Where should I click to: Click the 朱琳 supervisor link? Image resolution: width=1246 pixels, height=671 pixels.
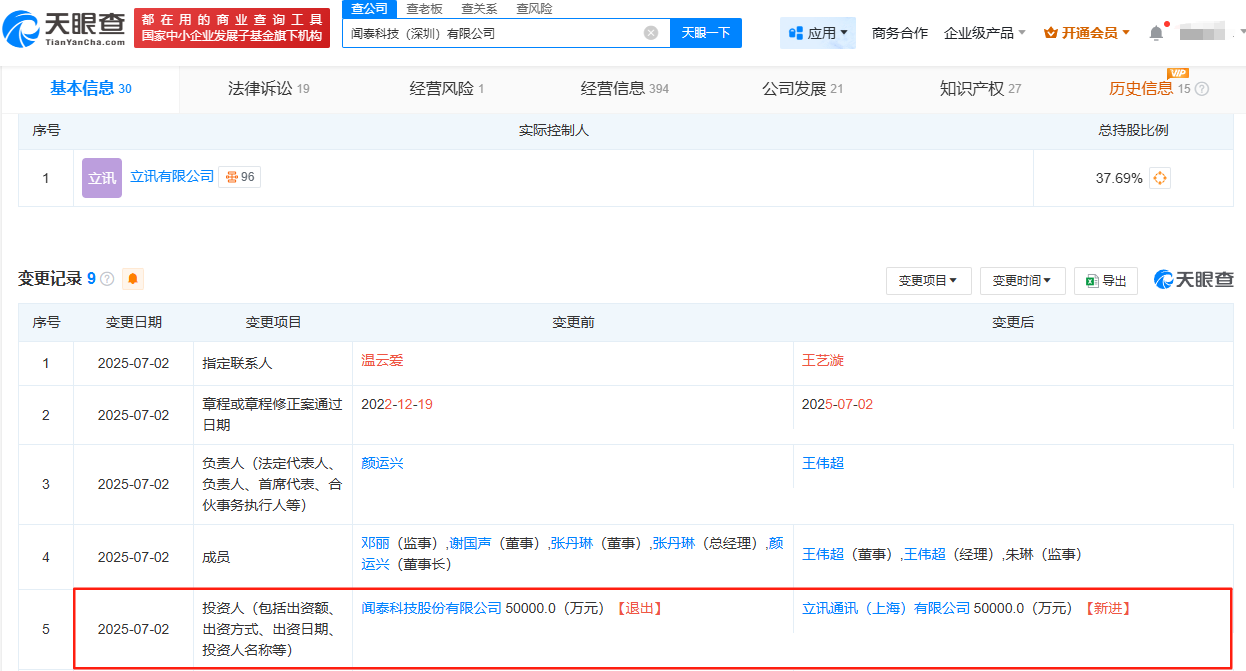point(1018,553)
